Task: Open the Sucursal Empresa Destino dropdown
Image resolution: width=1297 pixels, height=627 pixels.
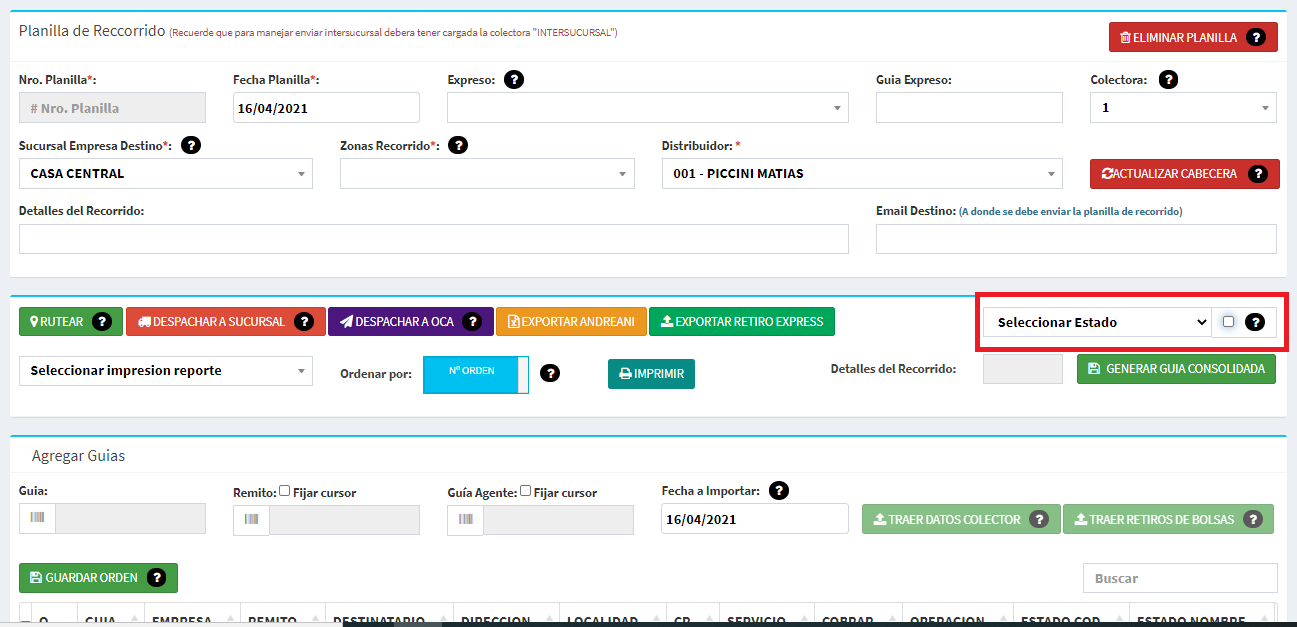Action: (165, 174)
